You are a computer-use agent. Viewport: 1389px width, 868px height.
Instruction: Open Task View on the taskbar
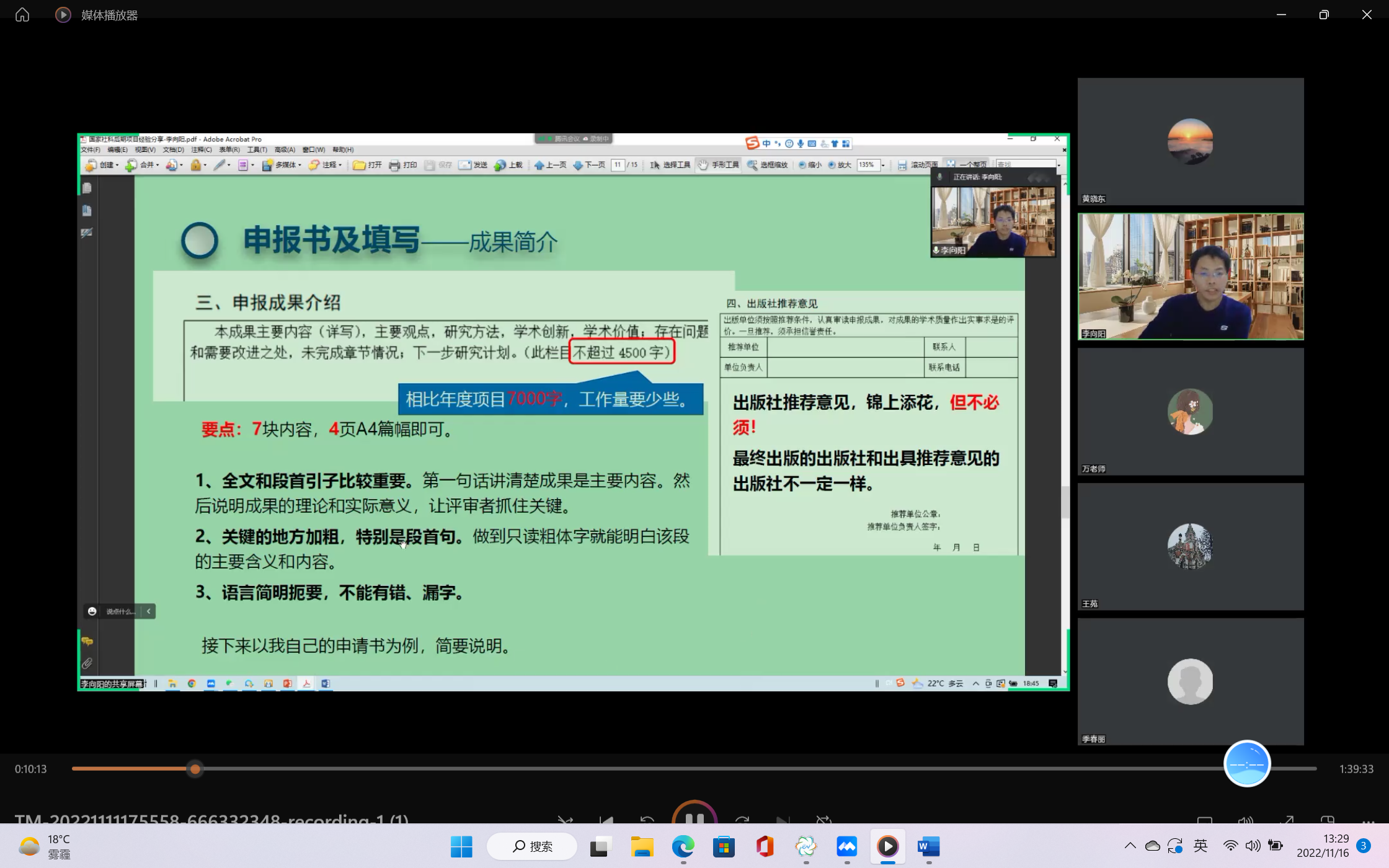[600, 846]
